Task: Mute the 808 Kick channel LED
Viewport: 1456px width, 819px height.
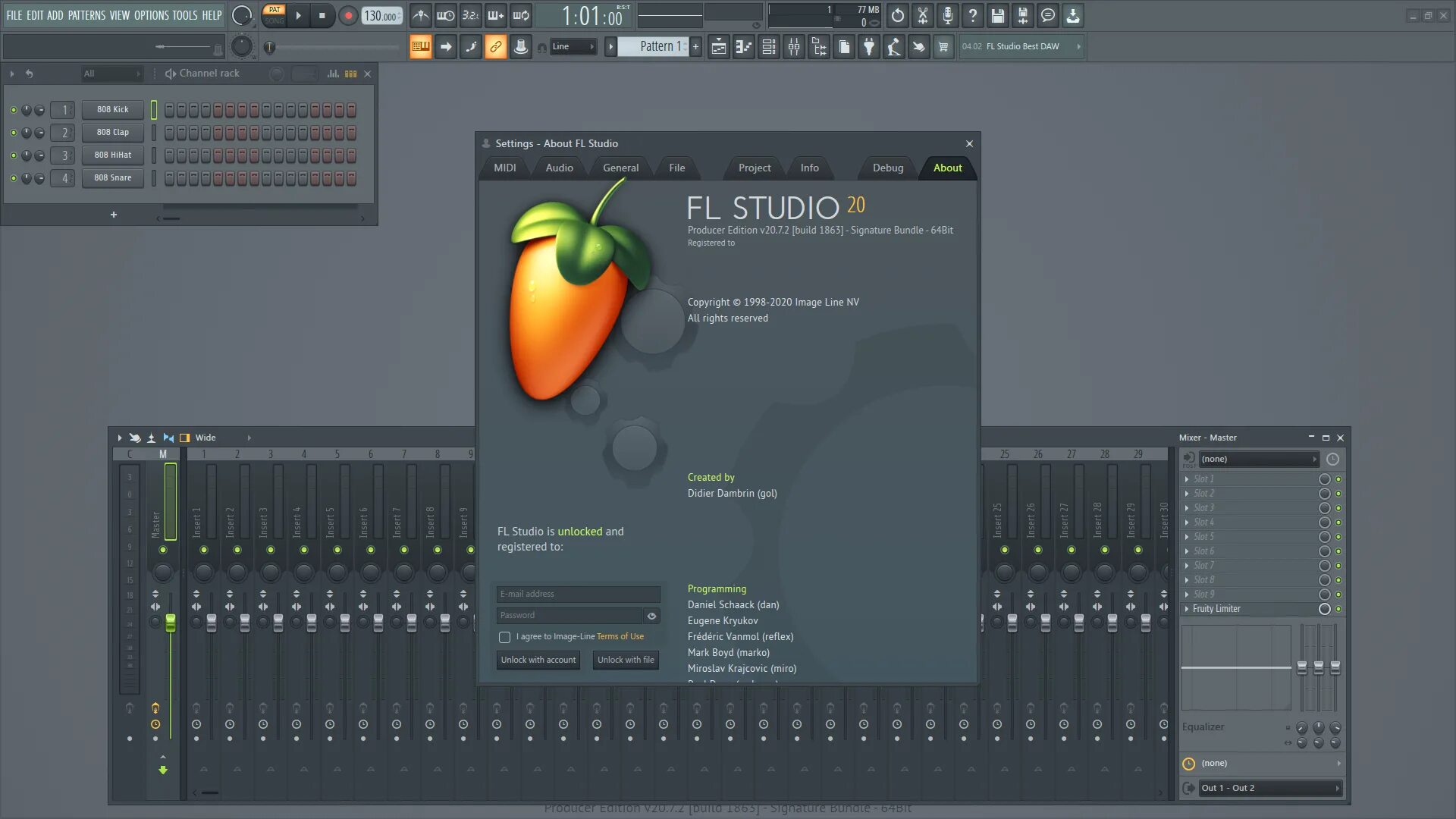Action: [x=13, y=110]
